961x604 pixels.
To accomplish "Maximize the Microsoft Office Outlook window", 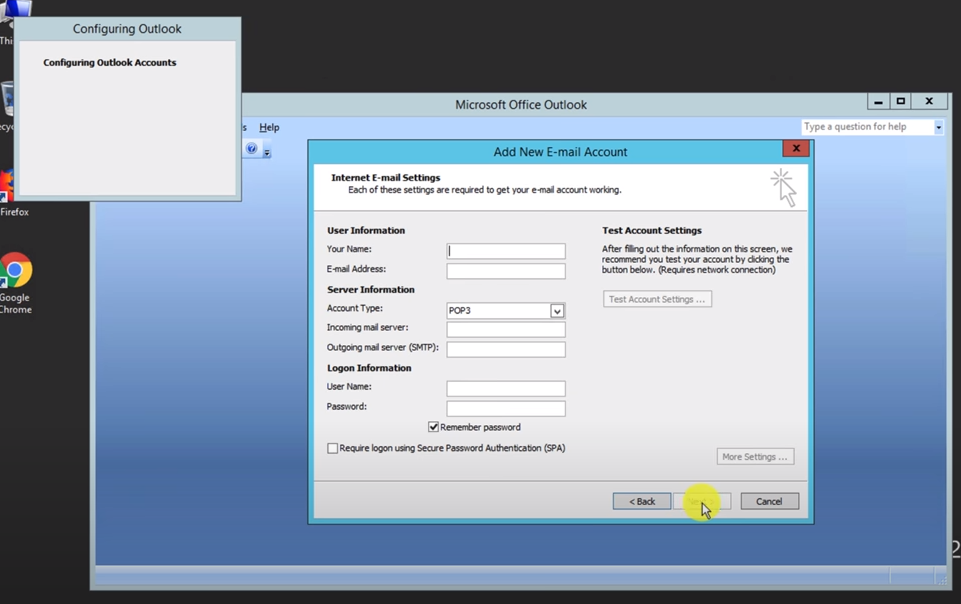I will (900, 102).
